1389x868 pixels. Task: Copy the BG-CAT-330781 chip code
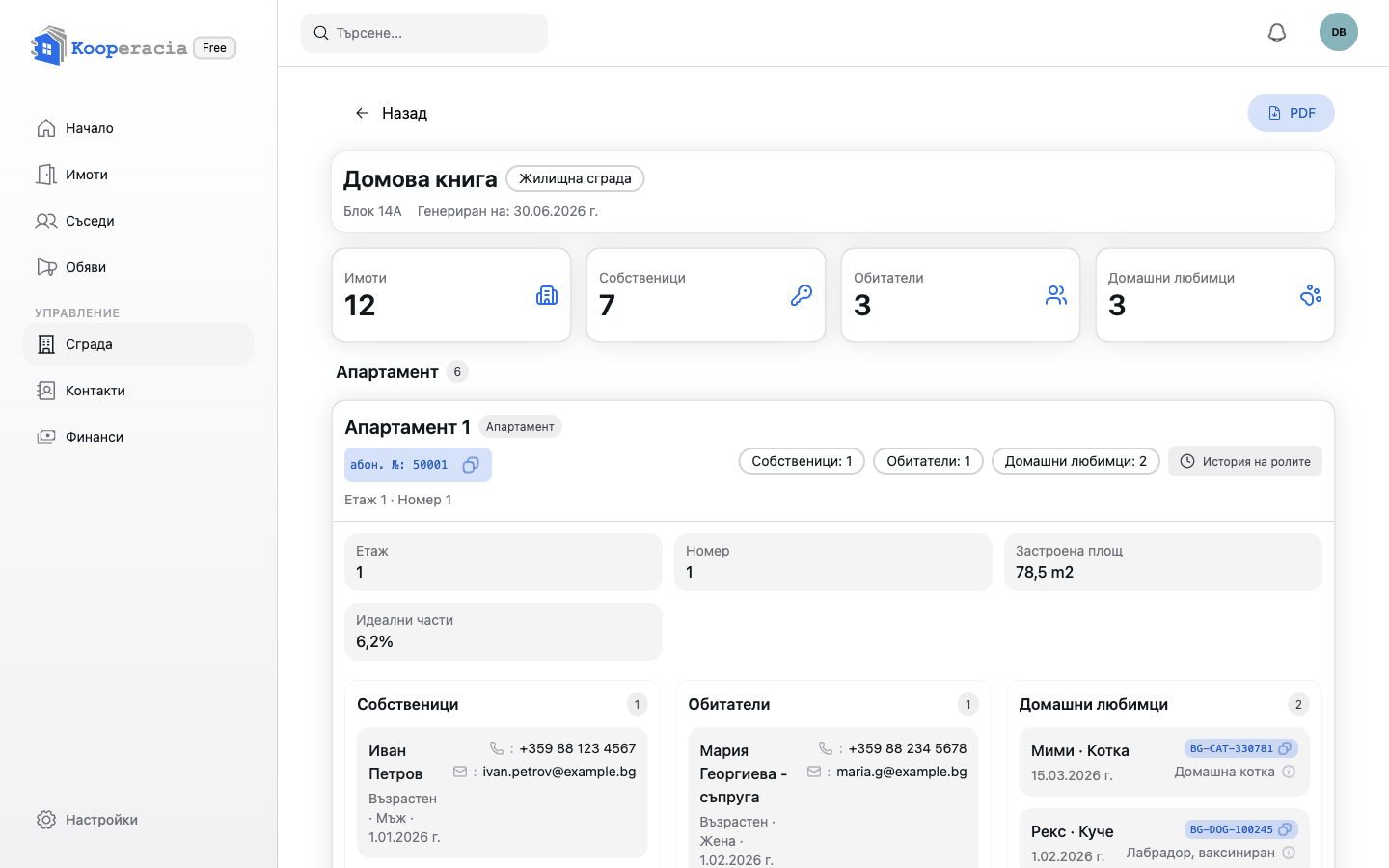tap(1285, 748)
